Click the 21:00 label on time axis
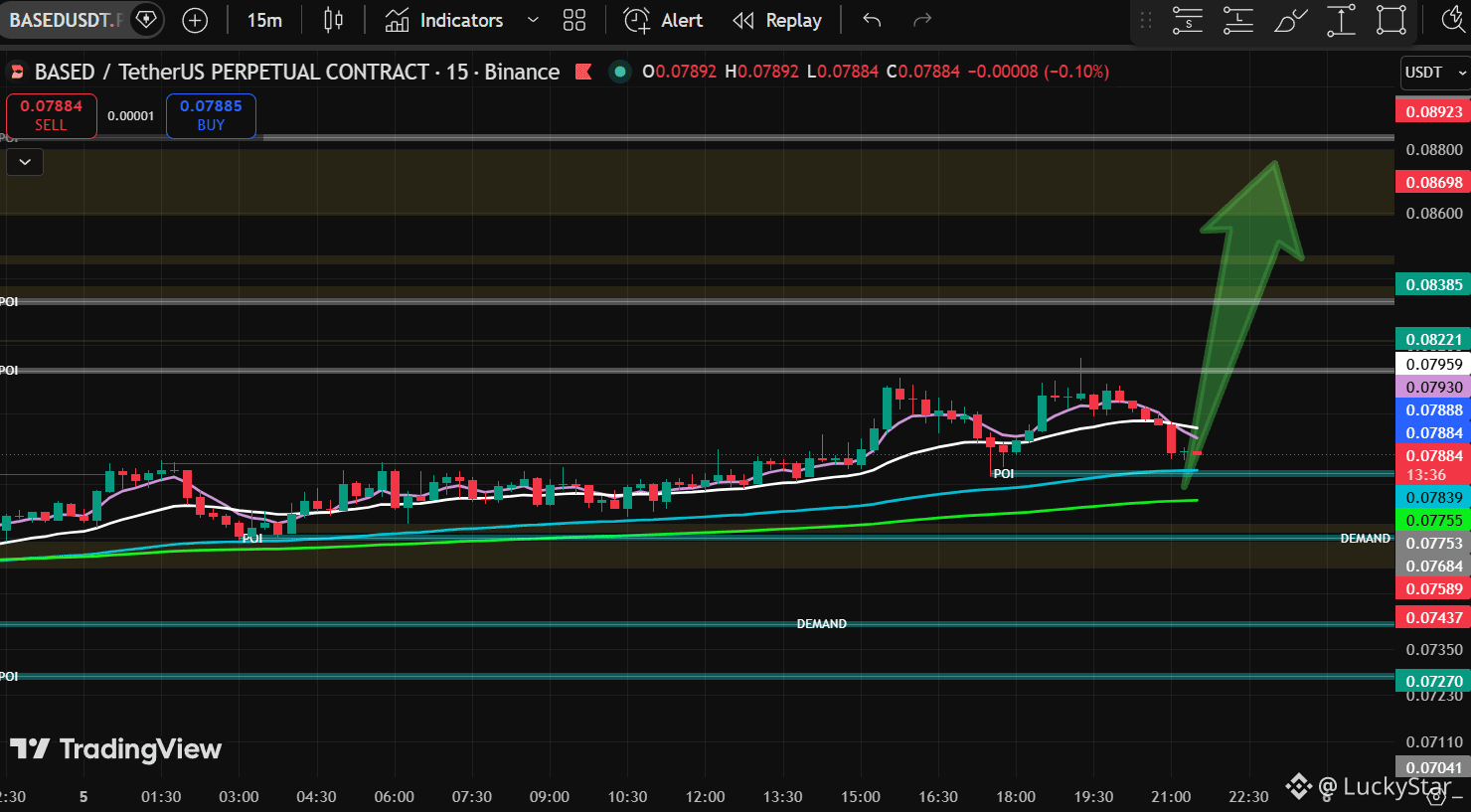 point(1171,796)
